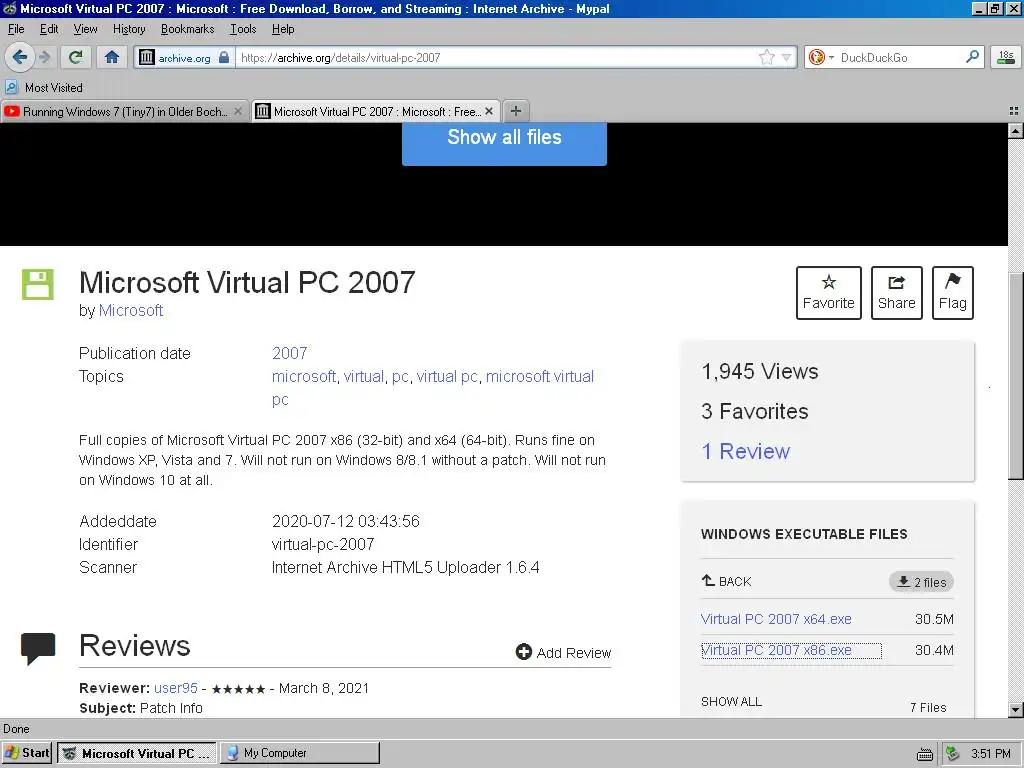Viewport: 1024px width, 768px height.
Task: Bookmark this page with the star icon
Action: (767, 57)
